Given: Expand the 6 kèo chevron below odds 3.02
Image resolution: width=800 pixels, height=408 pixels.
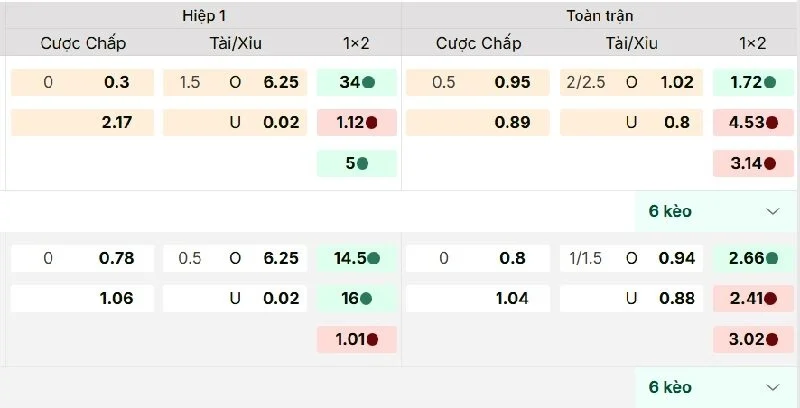Looking at the screenshot, I should pyautogui.click(x=772, y=387).
